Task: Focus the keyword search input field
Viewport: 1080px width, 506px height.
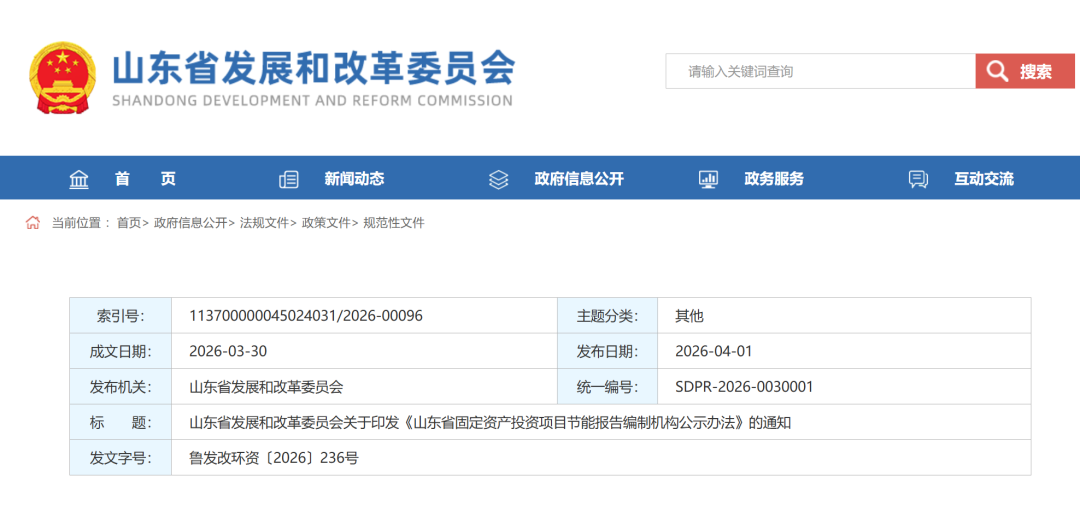Action: click(820, 71)
